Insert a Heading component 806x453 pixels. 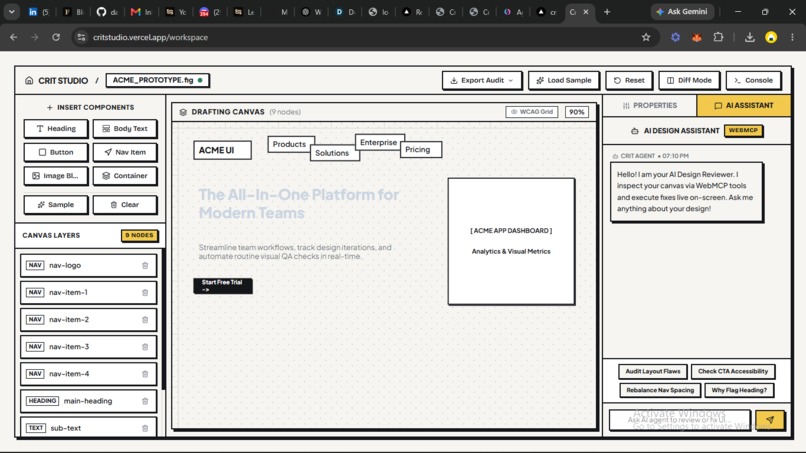click(x=56, y=129)
